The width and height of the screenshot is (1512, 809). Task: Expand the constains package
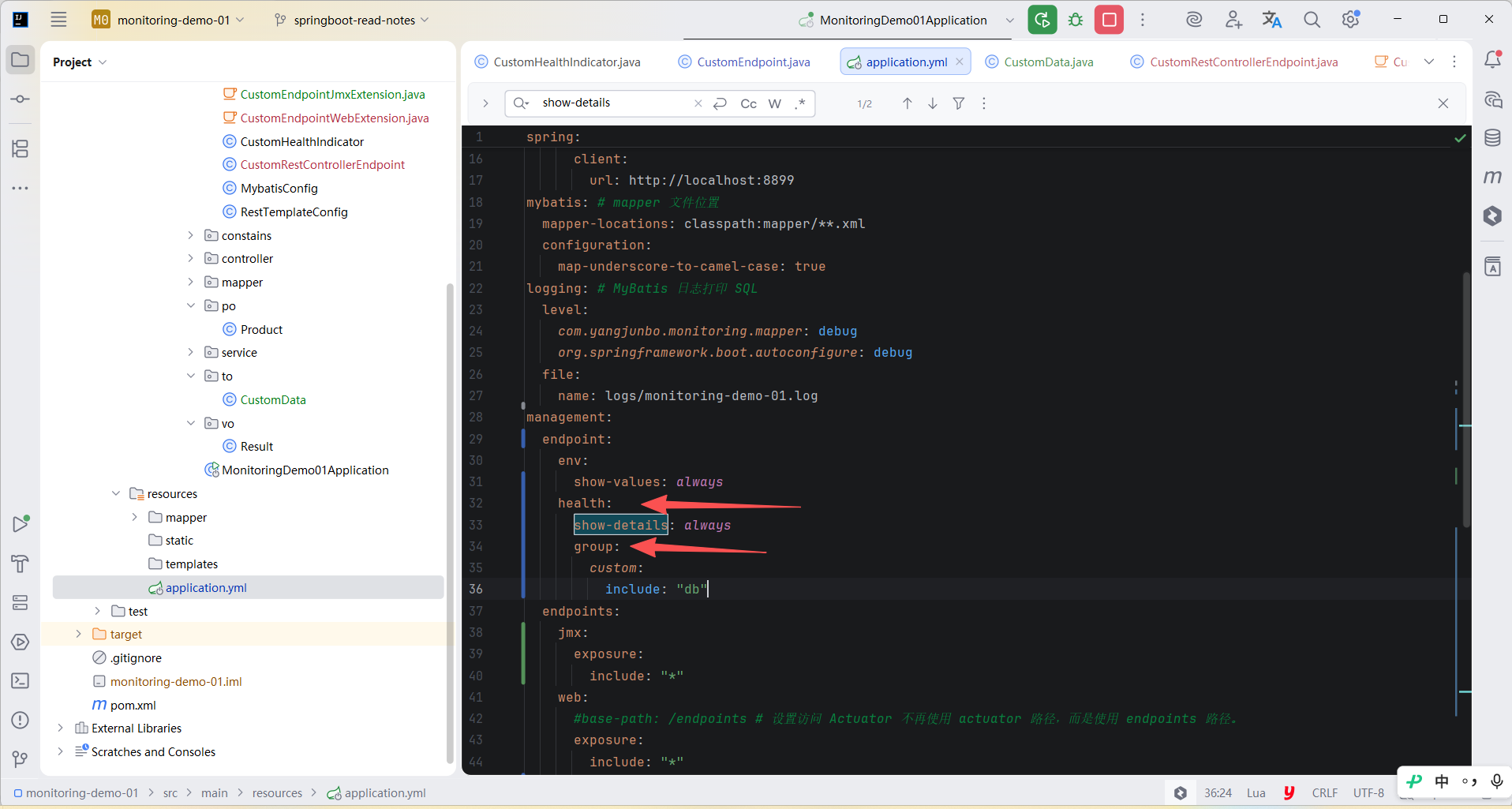190,235
